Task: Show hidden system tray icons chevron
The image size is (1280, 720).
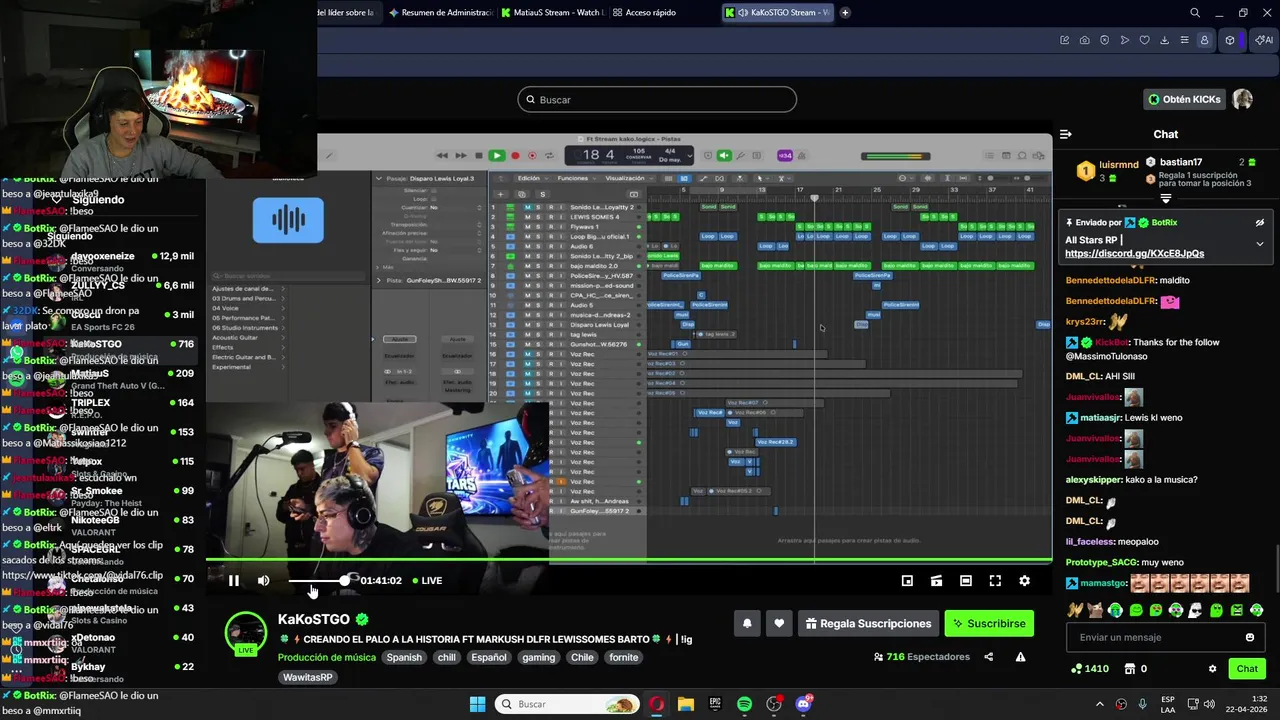Action: (x=1100, y=704)
